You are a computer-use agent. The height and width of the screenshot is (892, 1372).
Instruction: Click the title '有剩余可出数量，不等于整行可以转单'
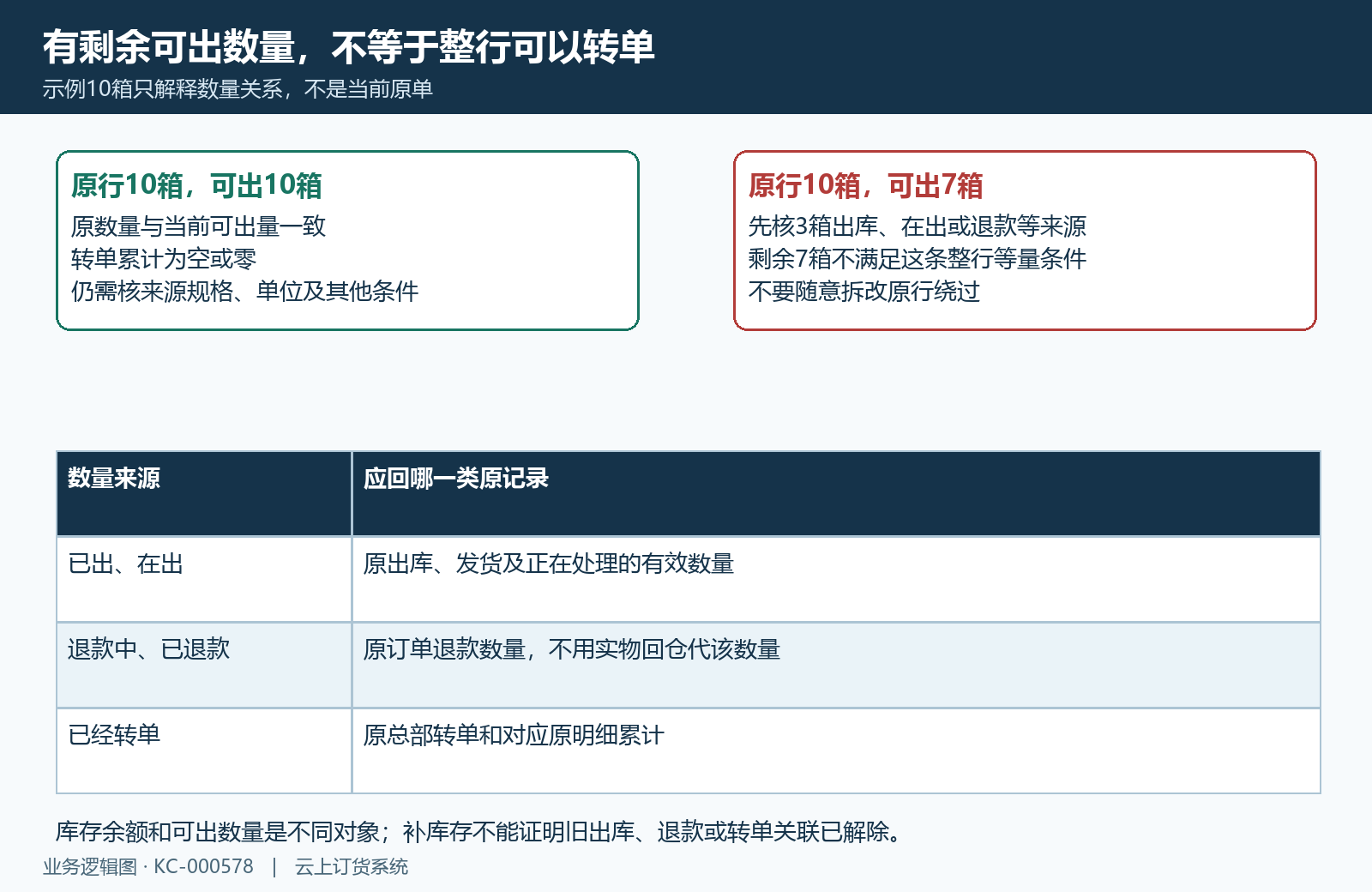(x=349, y=46)
